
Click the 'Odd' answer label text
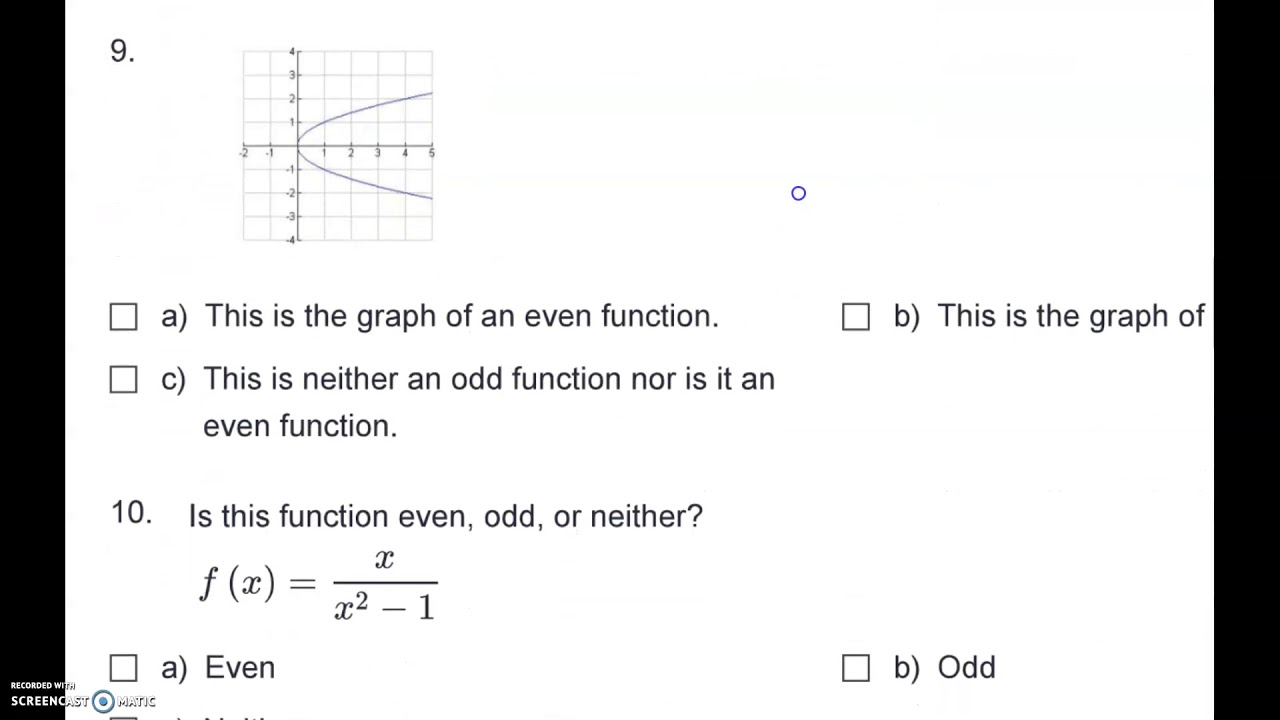(966, 668)
